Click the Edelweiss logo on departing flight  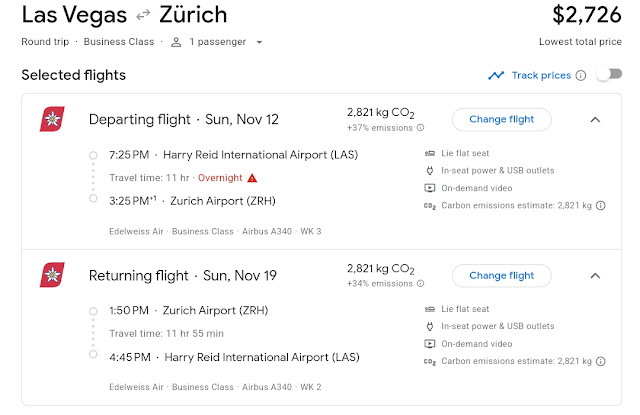coord(51,119)
